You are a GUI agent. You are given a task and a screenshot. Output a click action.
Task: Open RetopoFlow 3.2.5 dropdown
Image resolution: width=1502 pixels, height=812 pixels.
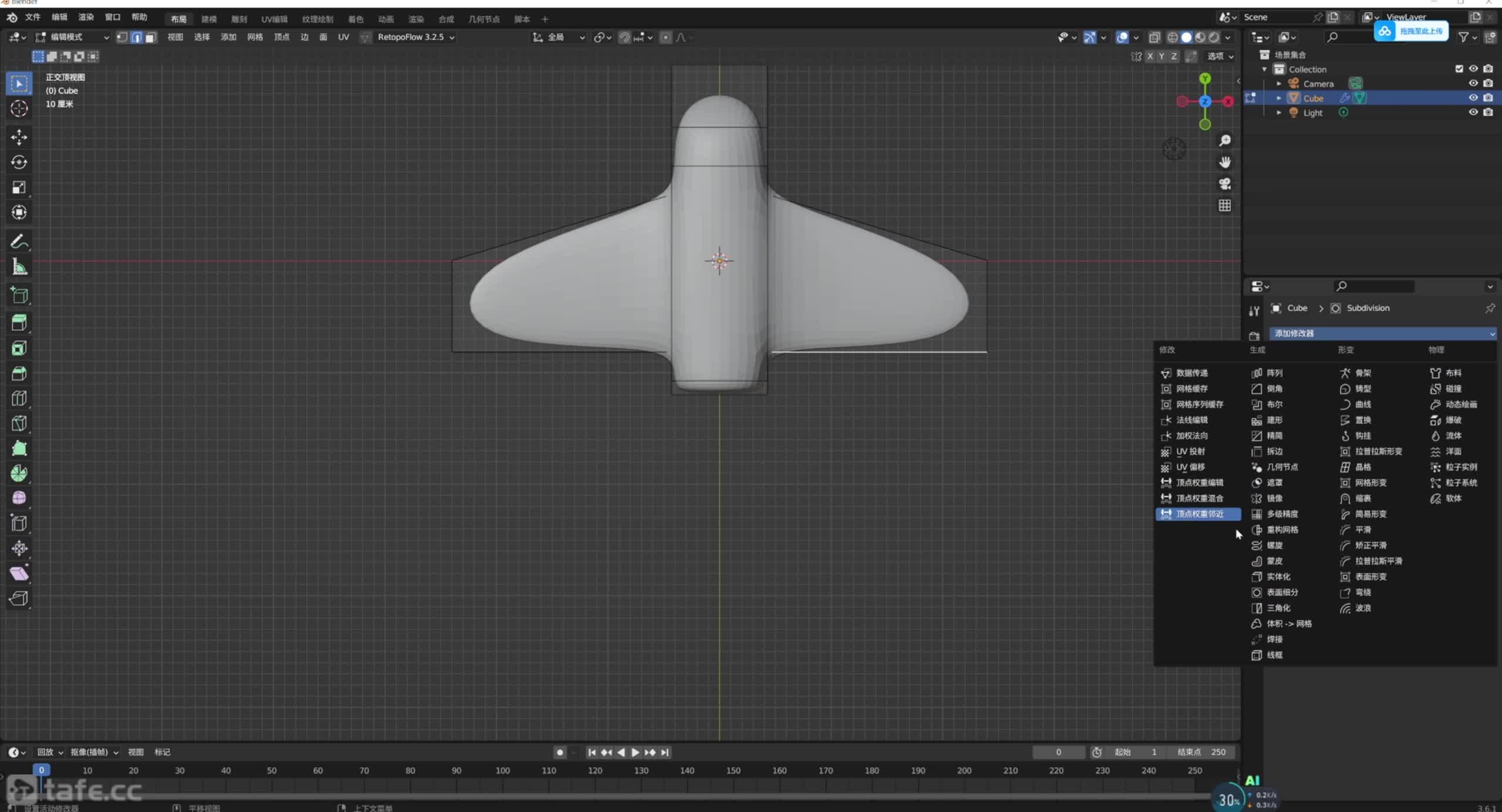416,37
